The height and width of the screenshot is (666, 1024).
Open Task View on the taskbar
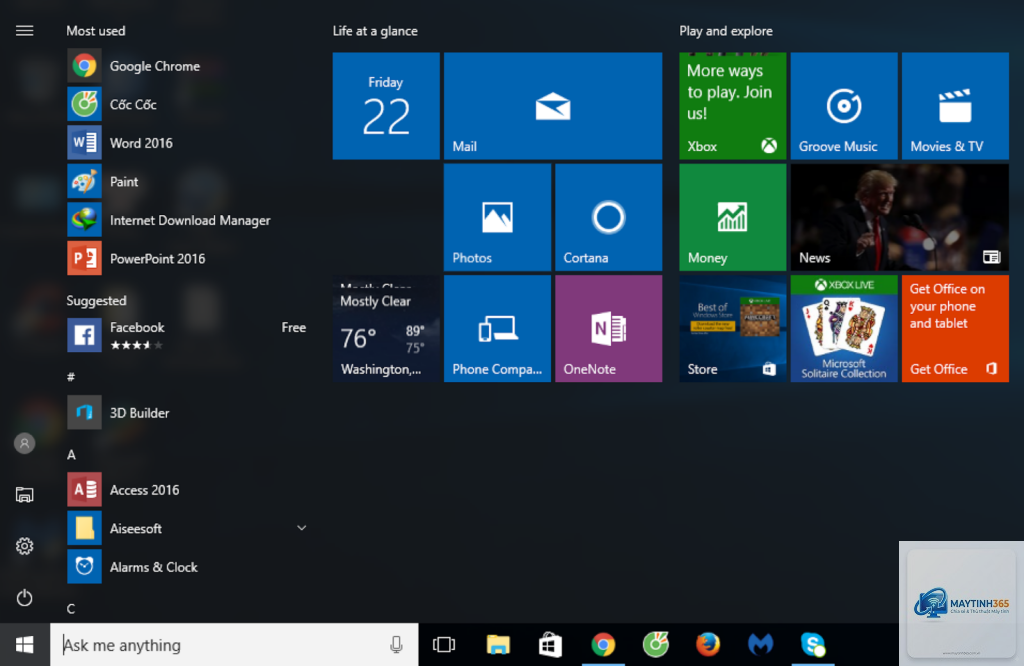(x=444, y=645)
